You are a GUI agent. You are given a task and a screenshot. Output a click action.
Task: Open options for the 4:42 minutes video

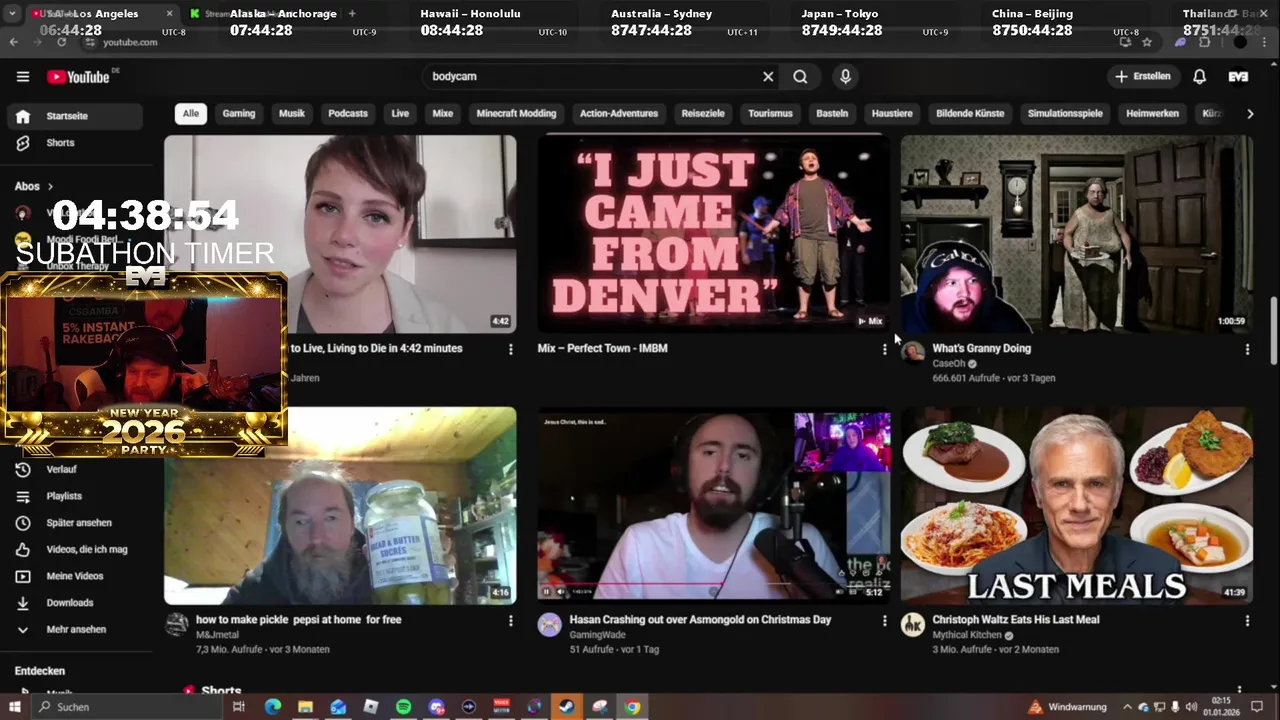click(x=510, y=349)
